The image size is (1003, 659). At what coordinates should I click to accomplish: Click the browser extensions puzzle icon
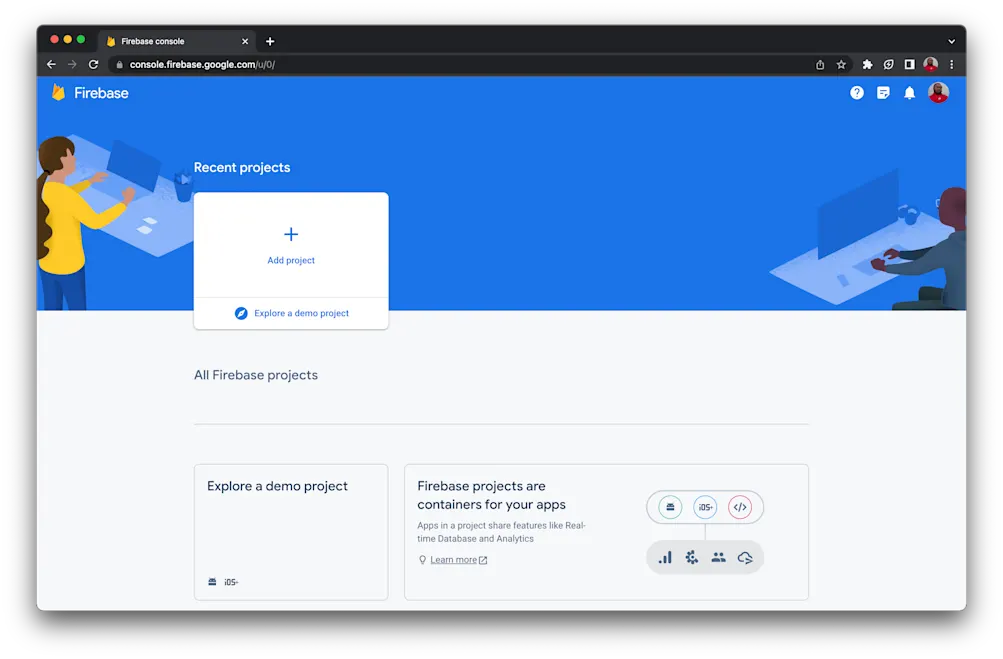tap(866, 63)
